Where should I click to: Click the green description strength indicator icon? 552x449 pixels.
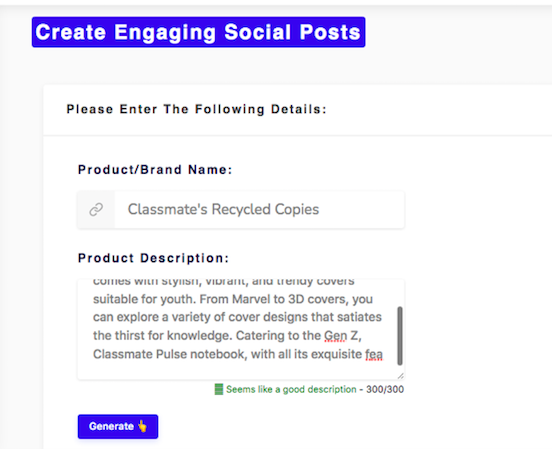pyautogui.click(x=219, y=389)
